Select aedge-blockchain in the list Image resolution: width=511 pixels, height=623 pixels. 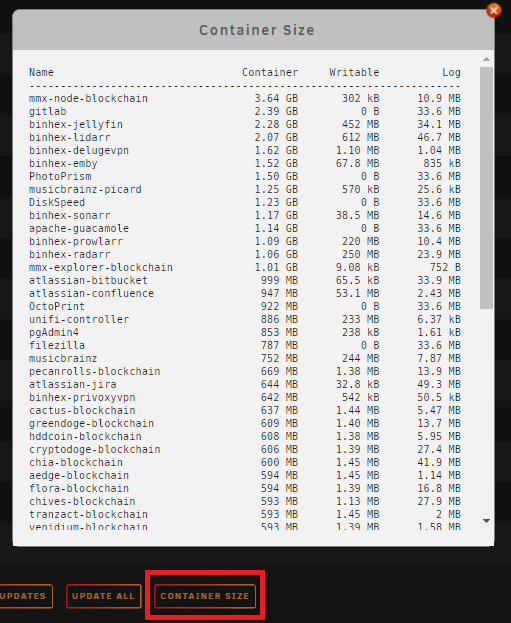[x=79, y=475]
